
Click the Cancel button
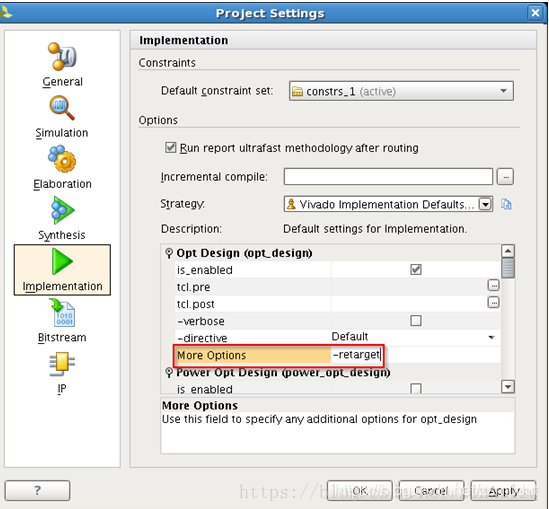click(431, 491)
